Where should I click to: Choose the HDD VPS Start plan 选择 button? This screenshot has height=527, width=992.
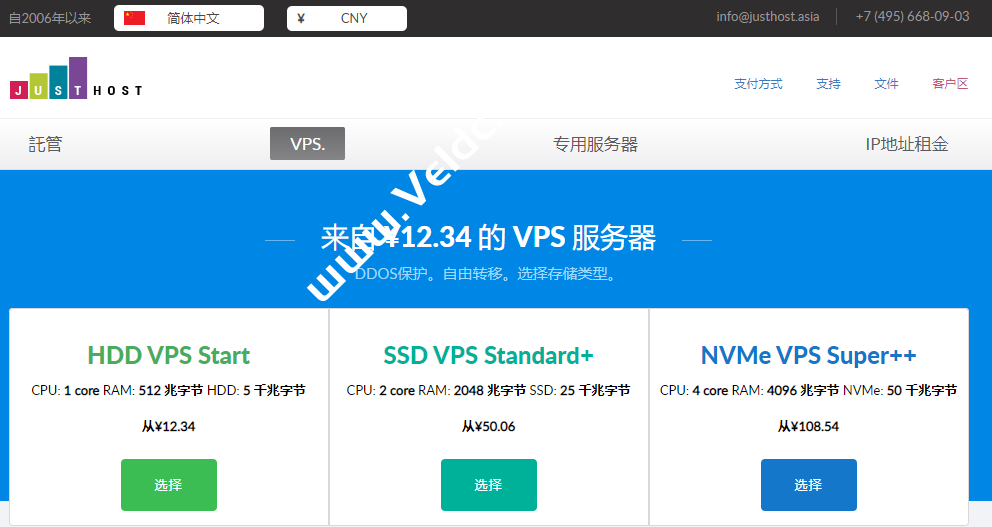pyautogui.click(x=169, y=485)
